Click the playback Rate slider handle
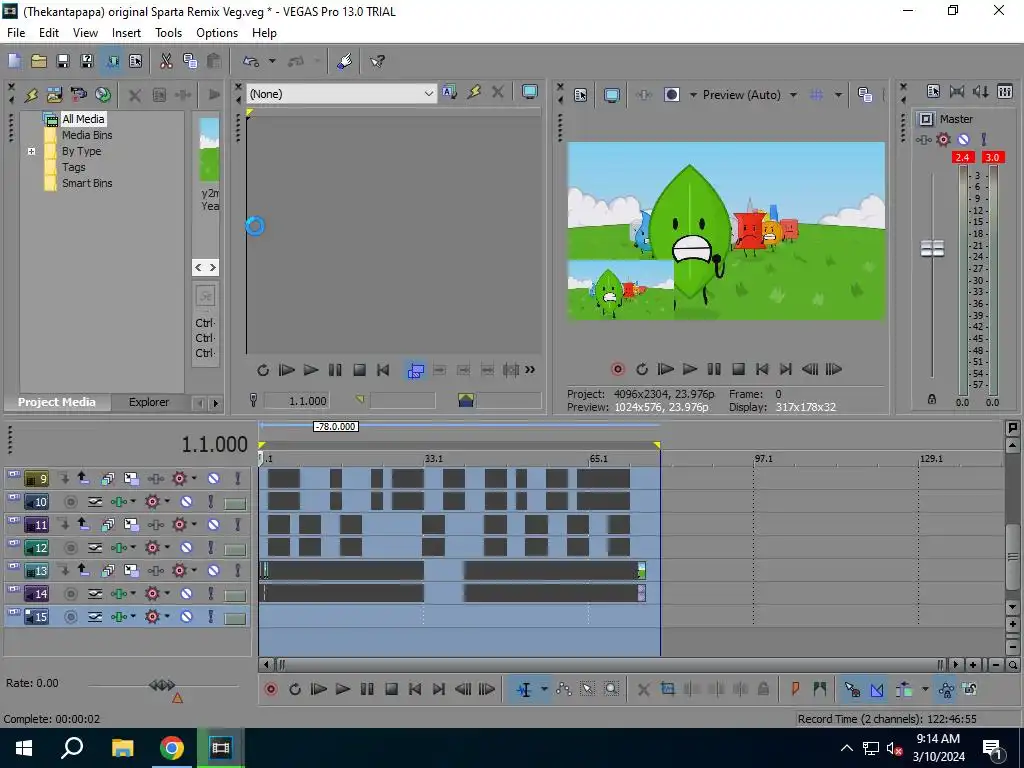The height and width of the screenshot is (768, 1024). pyautogui.click(x=162, y=685)
